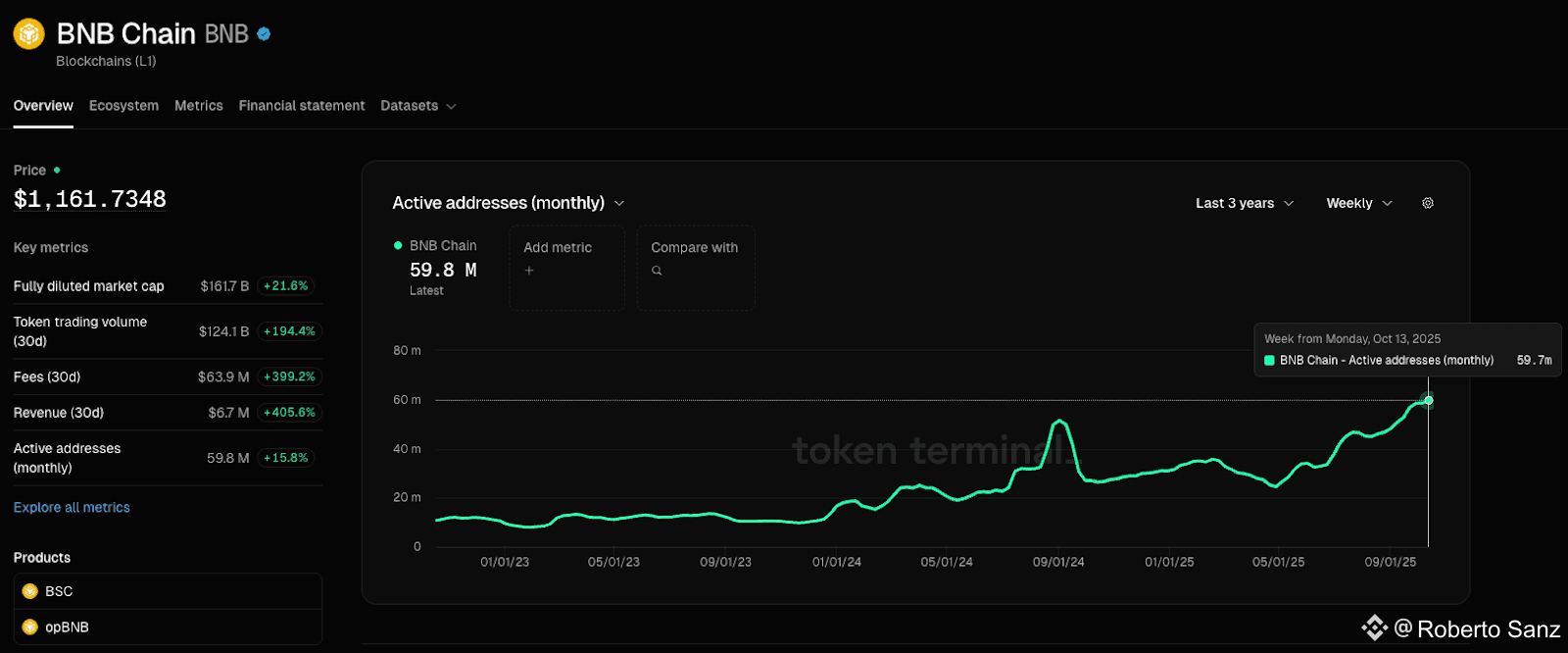Click the green tooltip legend square

click(1269, 361)
